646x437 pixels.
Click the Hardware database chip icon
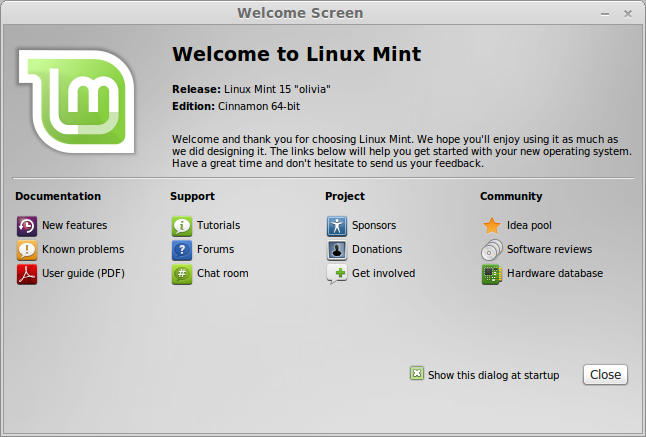[x=491, y=274]
